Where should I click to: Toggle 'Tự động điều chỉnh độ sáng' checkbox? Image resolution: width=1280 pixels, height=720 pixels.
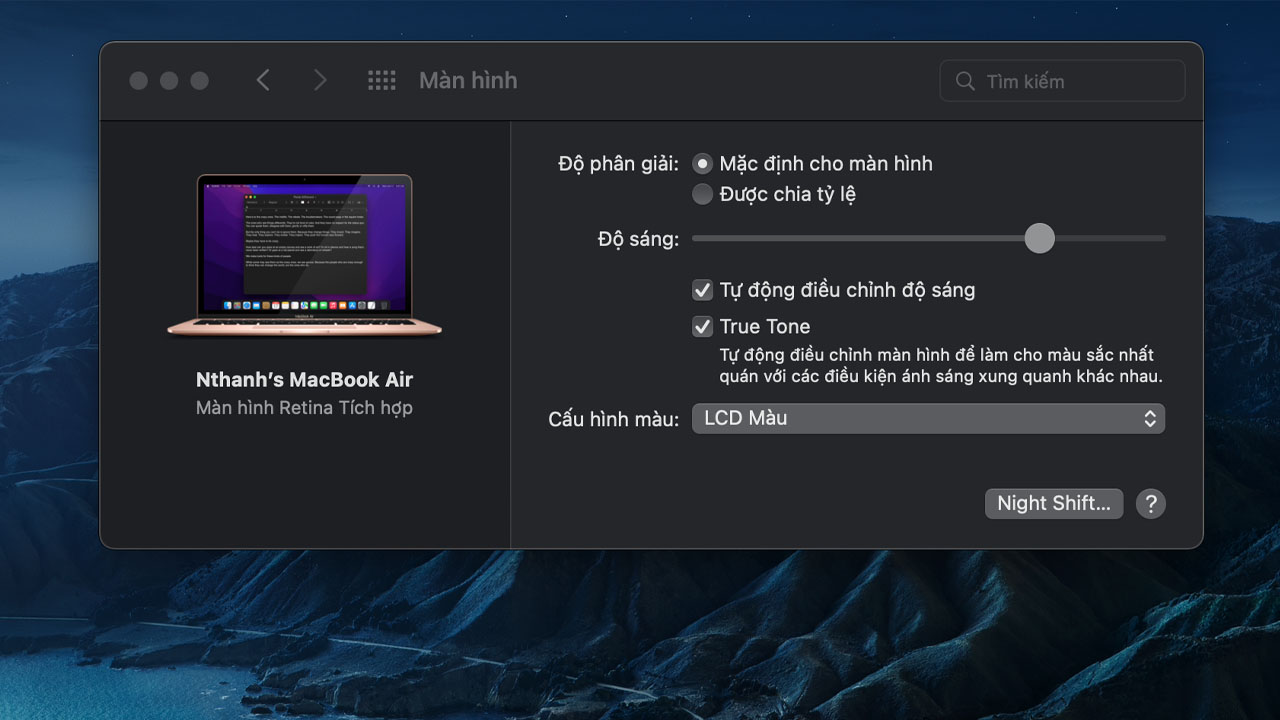tap(702, 290)
